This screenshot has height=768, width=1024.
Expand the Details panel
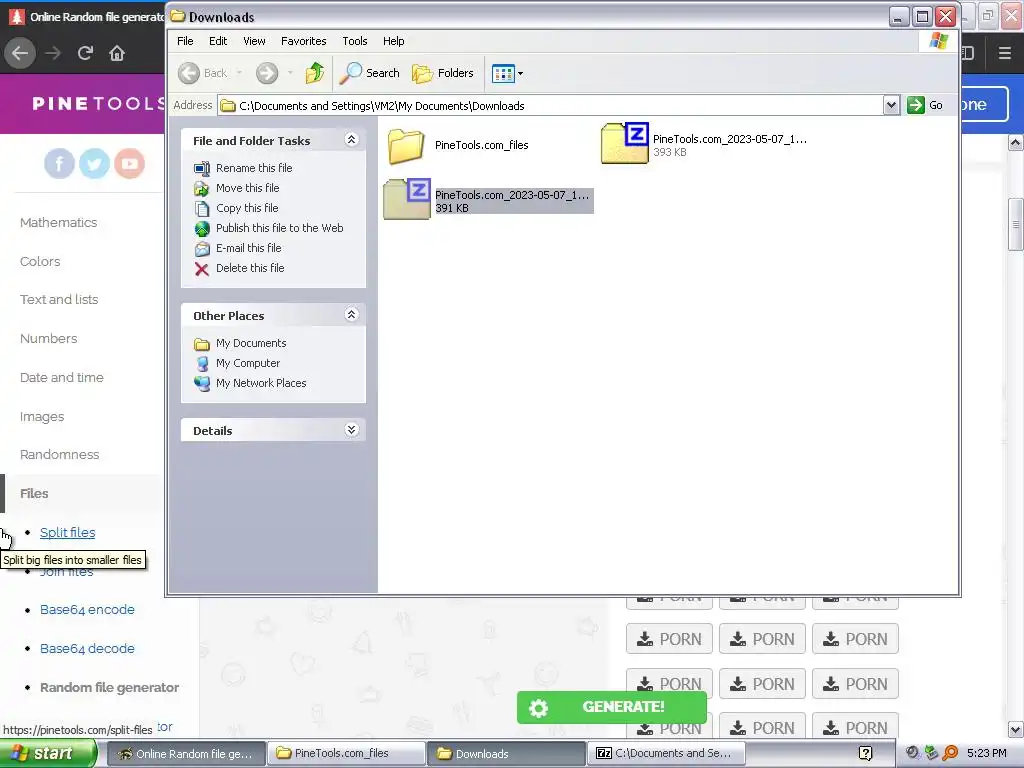coord(351,430)
